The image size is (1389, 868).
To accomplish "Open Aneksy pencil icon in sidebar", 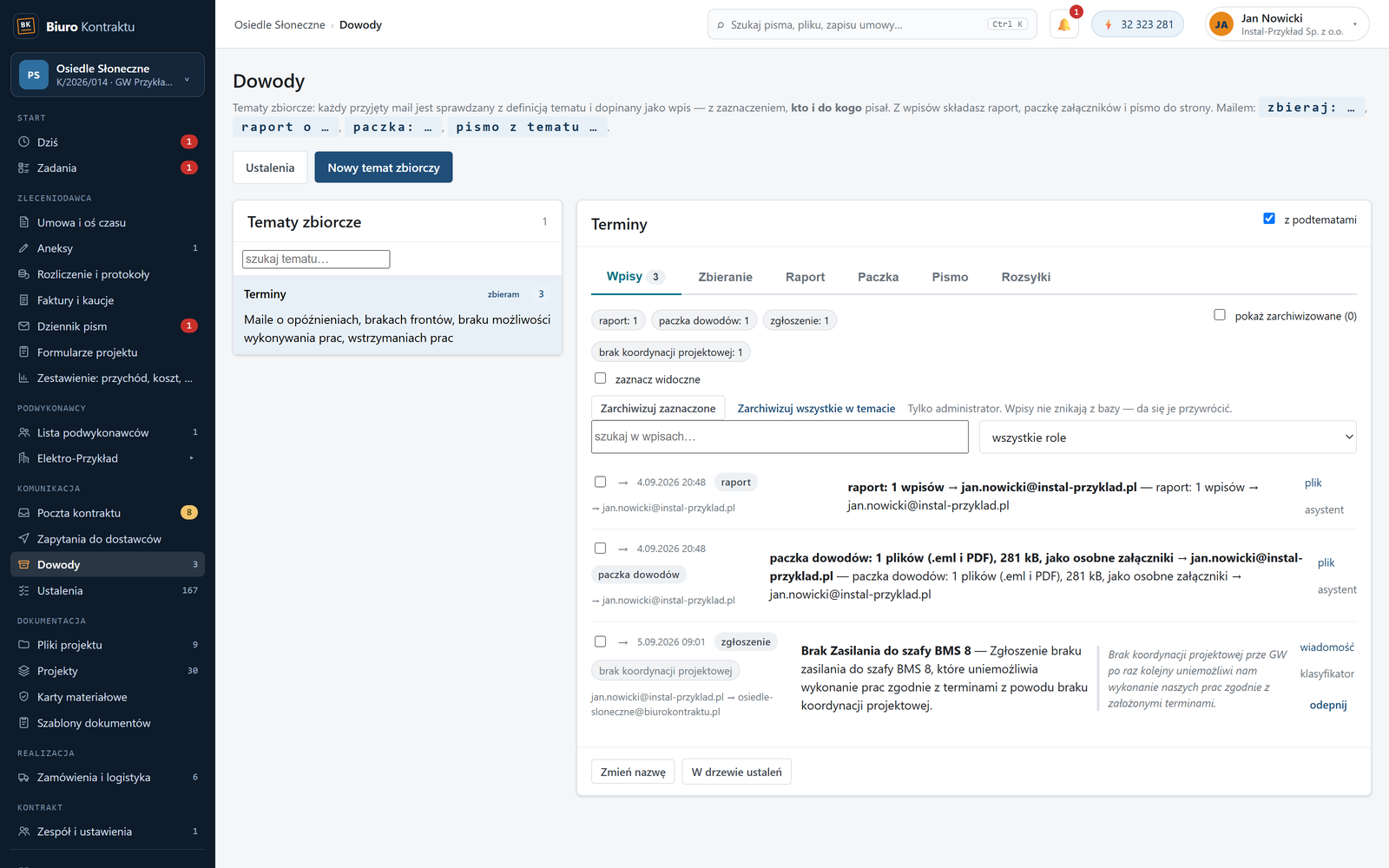I will (x=24, y=248).
